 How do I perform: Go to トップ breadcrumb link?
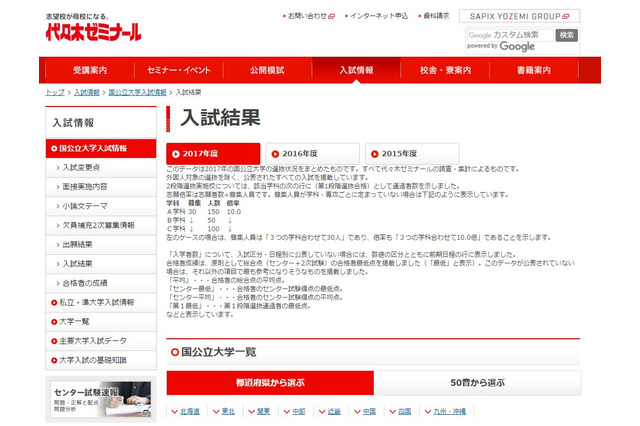pos(55,92)
